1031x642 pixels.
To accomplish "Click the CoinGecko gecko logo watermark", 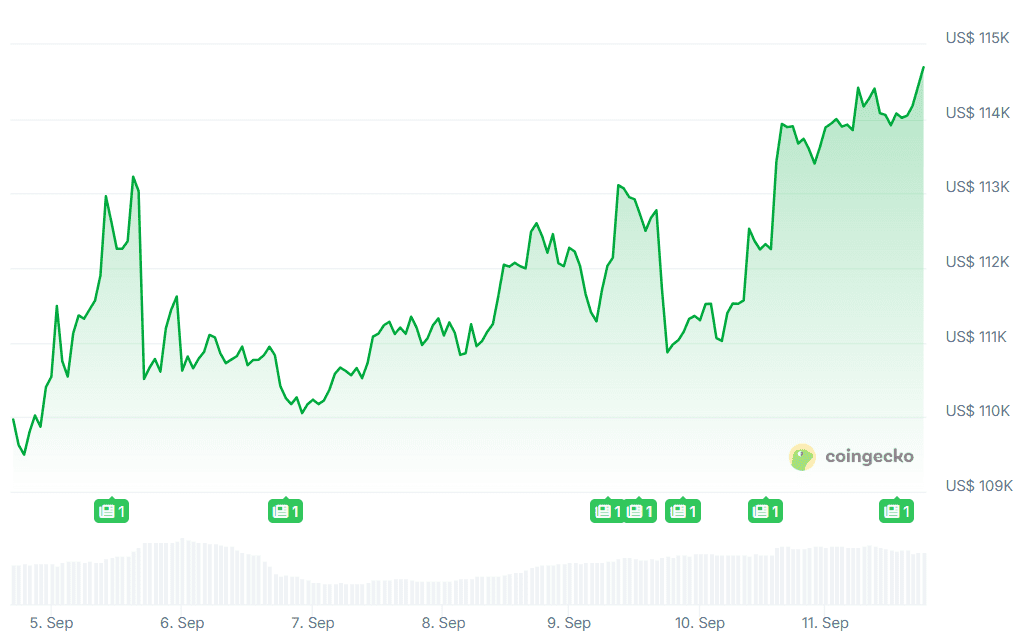I will pos(802,457).
